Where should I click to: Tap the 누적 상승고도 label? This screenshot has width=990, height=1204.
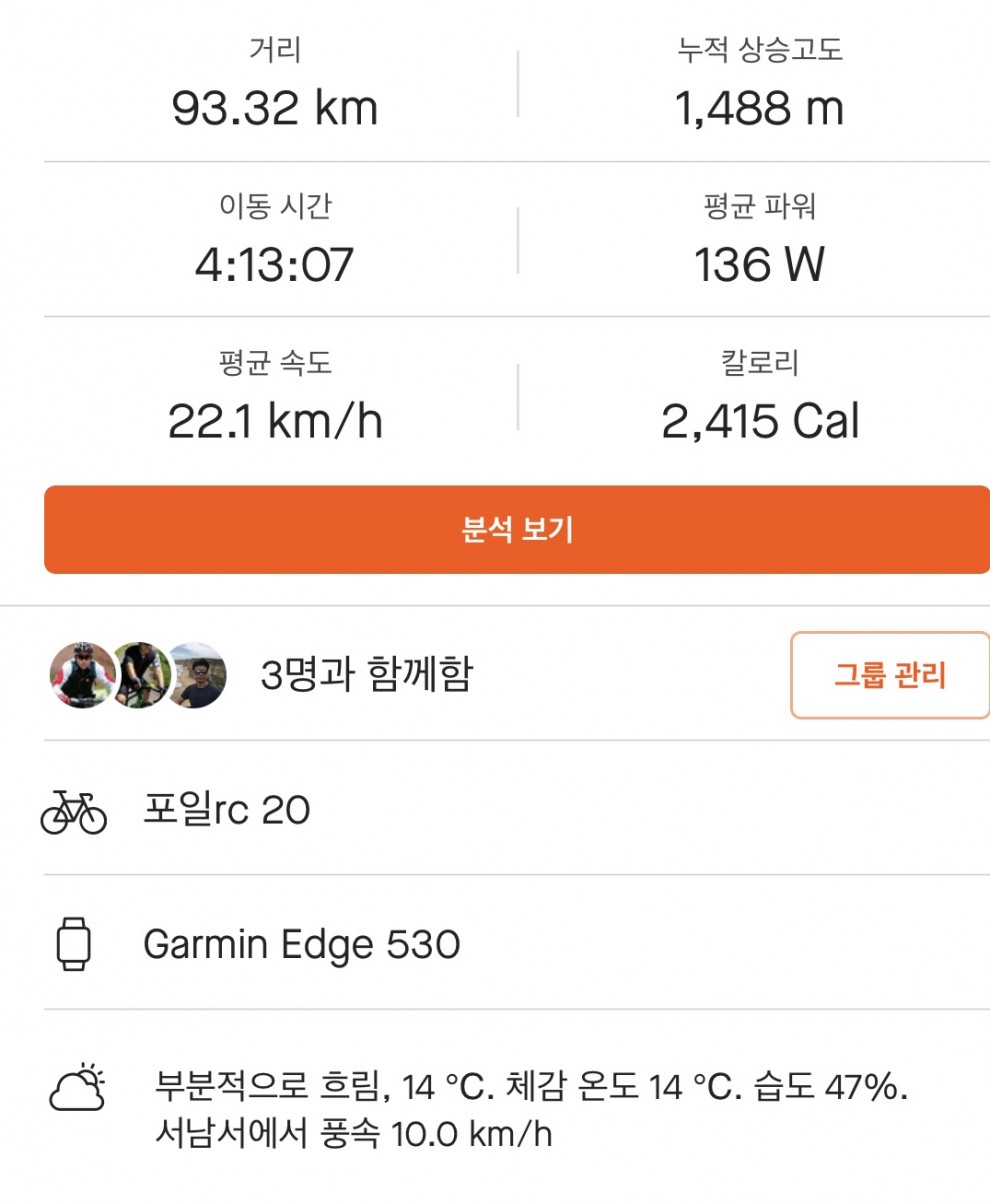pyautogui.click(x=760, y=50)
